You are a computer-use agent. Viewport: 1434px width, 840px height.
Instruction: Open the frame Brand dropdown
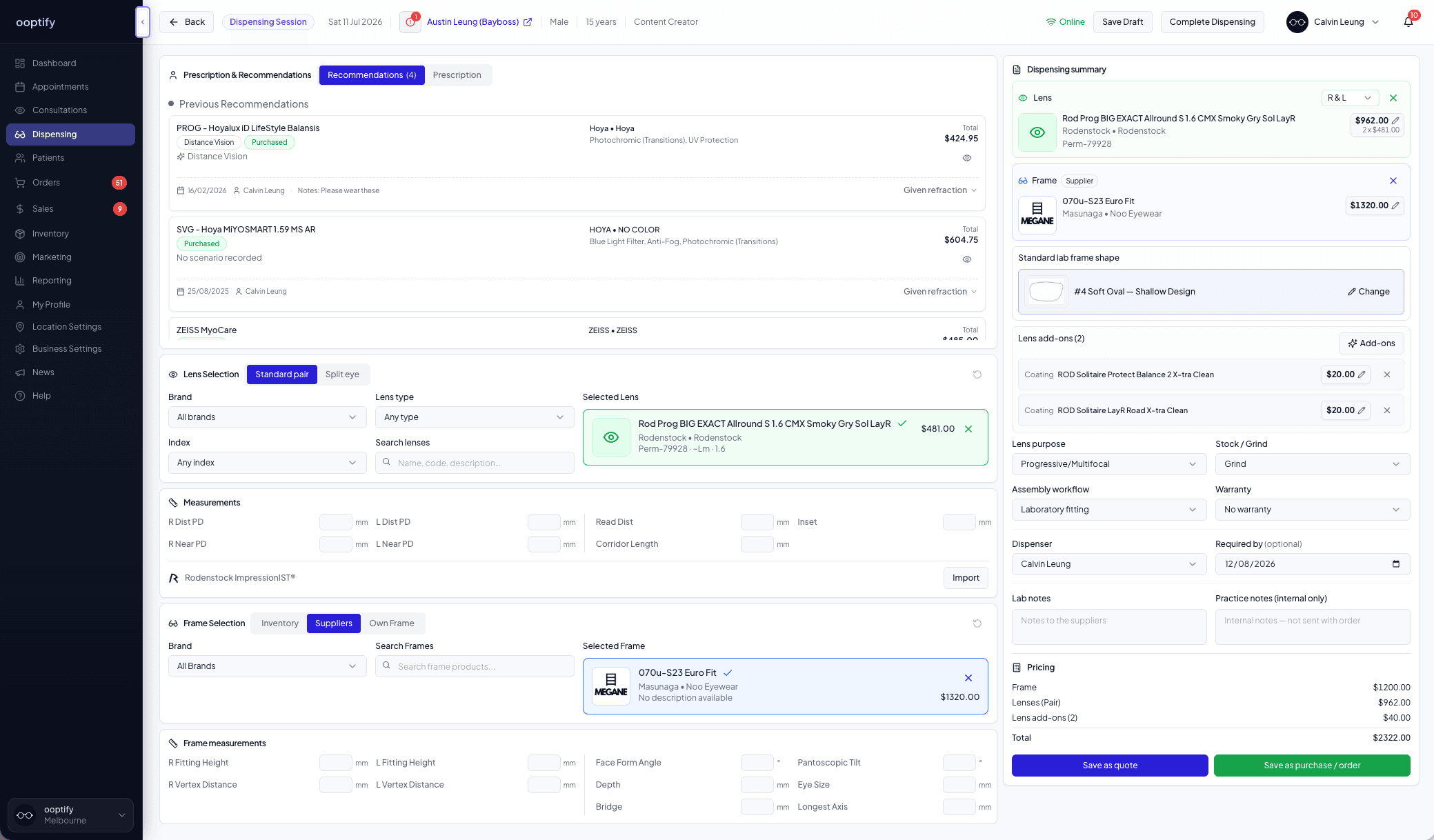267,666
